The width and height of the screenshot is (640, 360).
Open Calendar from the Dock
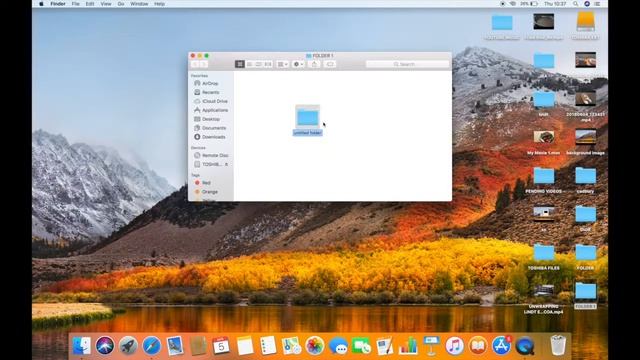221,346
